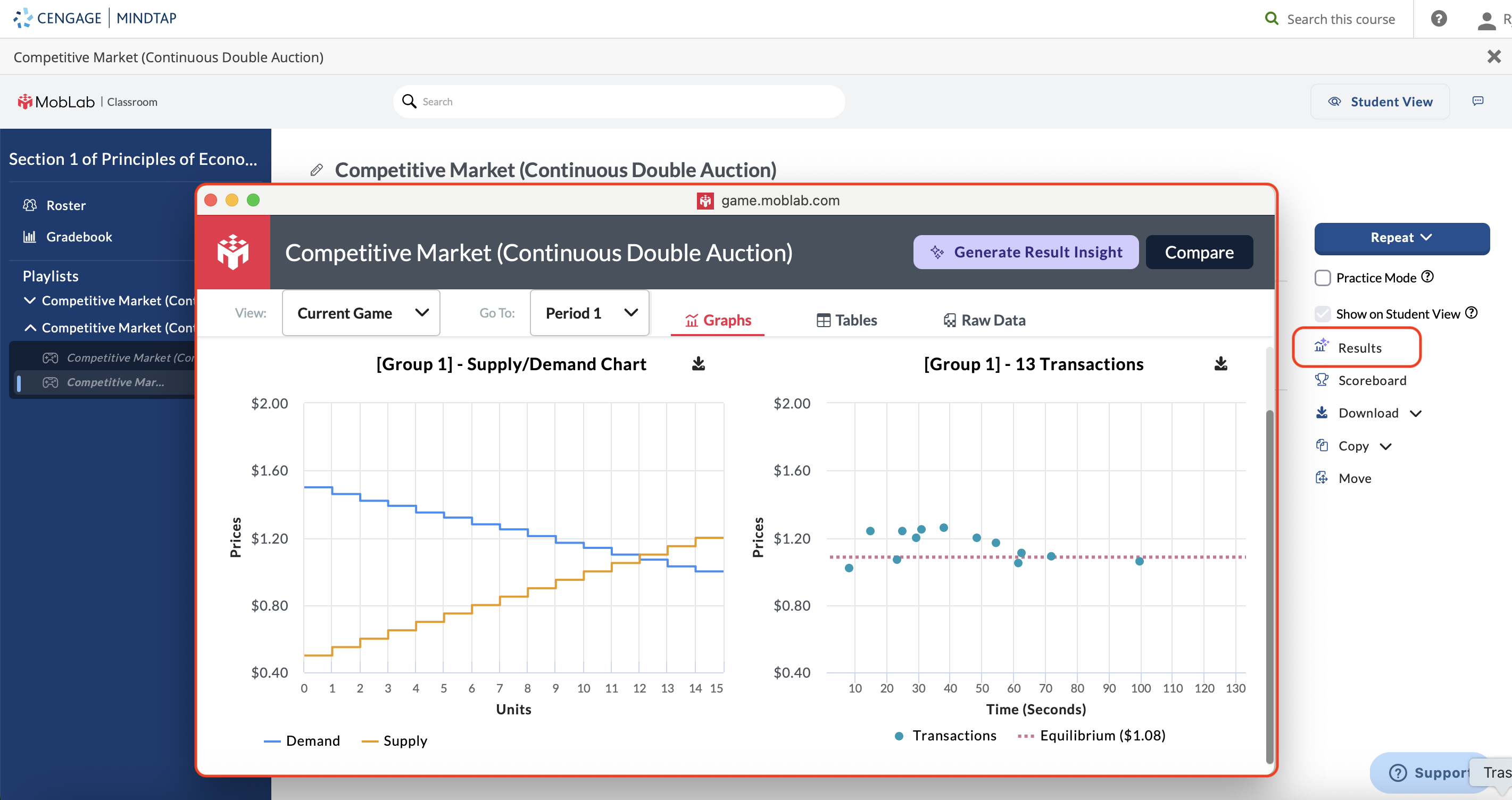Click the game window vertical scrollbar

(1269, 586)
